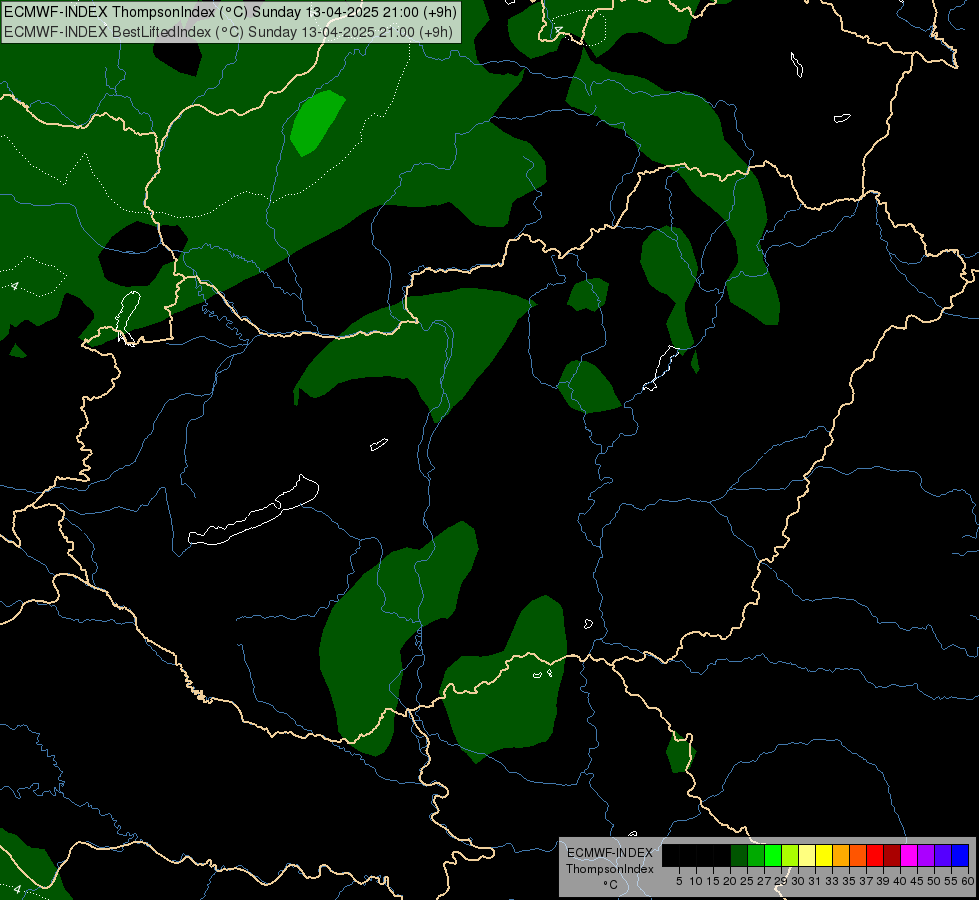Click the magenta 40–45 legend swatch
Screen dimensions: 979x900
tap(909, 855)
